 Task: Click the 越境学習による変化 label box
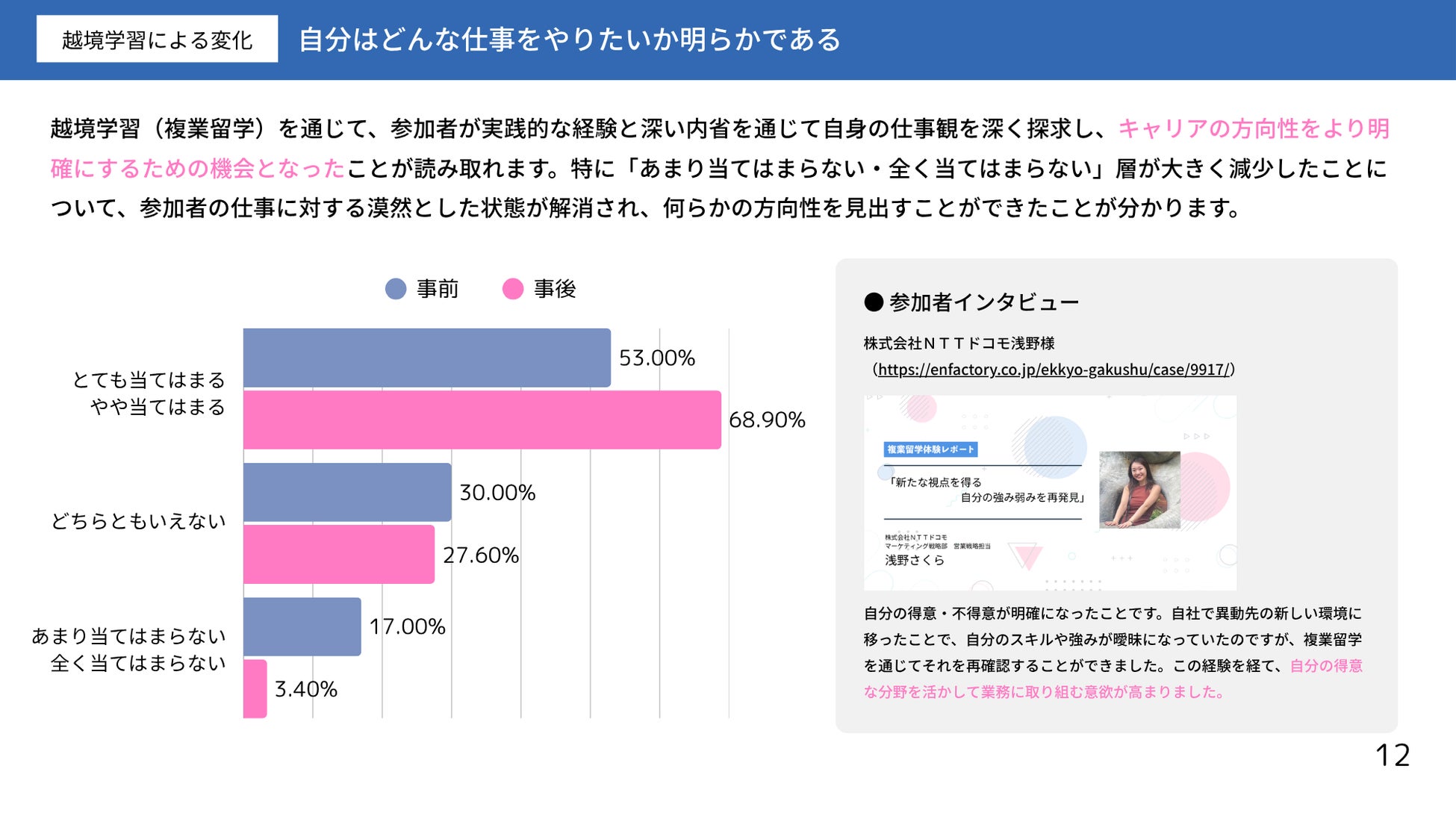(x=157, y=40)
